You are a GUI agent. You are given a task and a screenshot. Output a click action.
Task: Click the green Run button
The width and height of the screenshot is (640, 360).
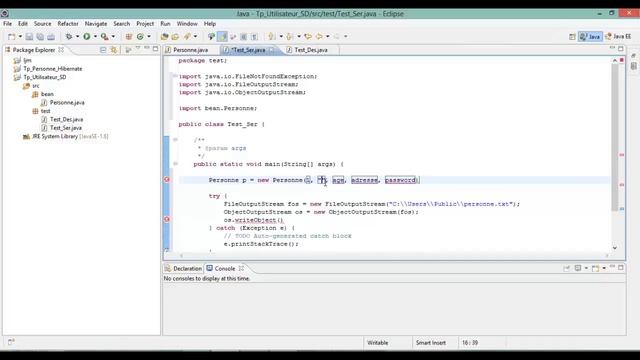click(87, 37)
